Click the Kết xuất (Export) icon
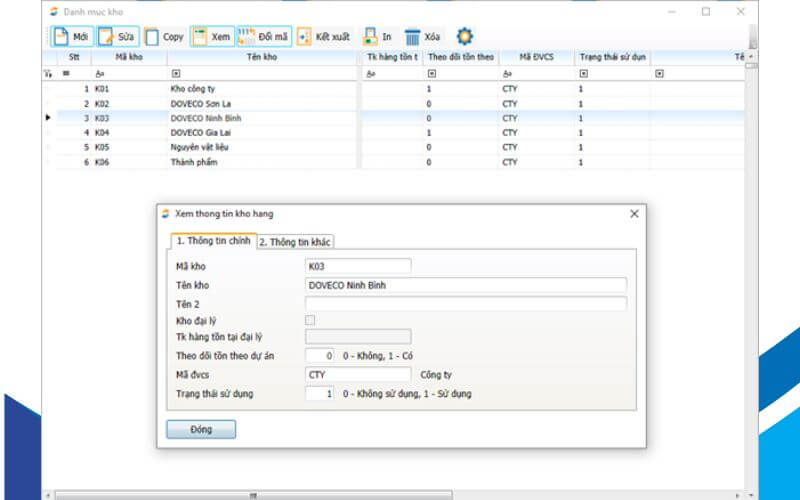 pos(305,37)
